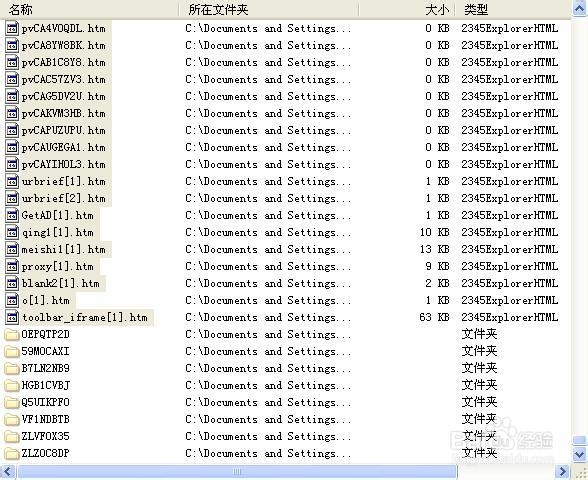Click 2345ExplorerHTML type of qing1[1].htm
The width and height of the screenshot is (588, 480).
(x=510, y=232)
